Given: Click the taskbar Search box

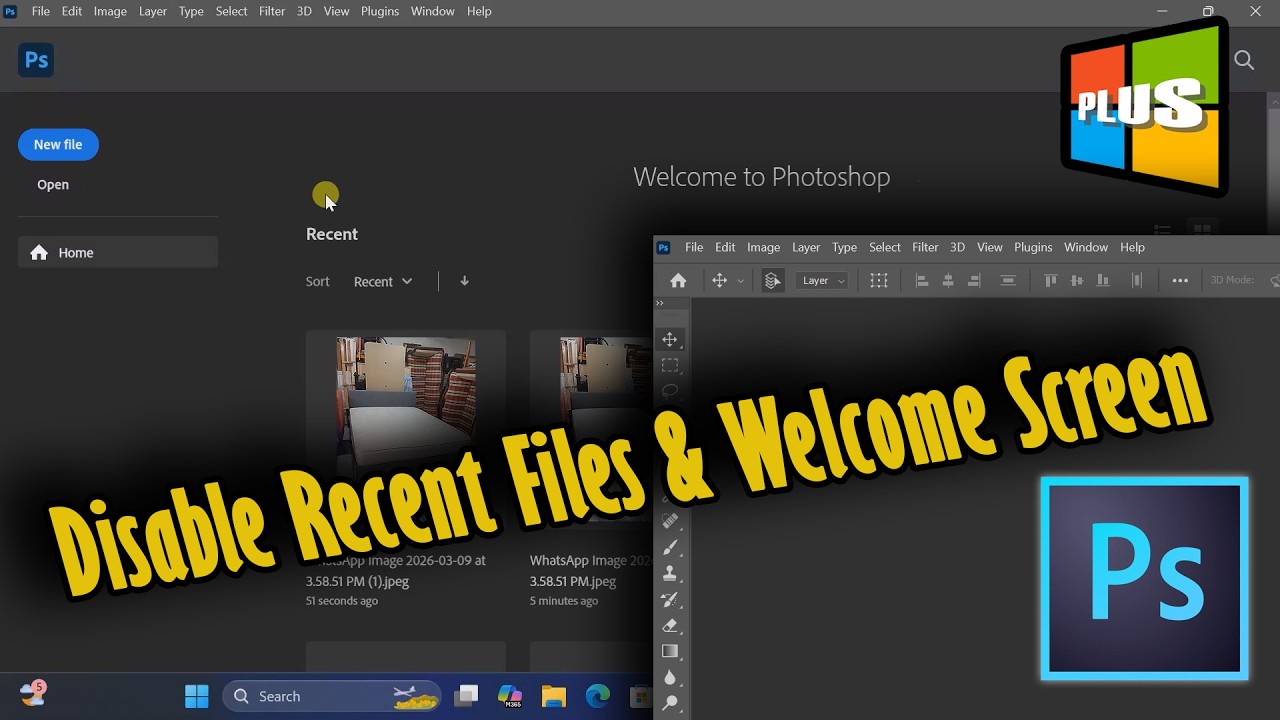Looking at the screenshot, I should pos(332,696).
